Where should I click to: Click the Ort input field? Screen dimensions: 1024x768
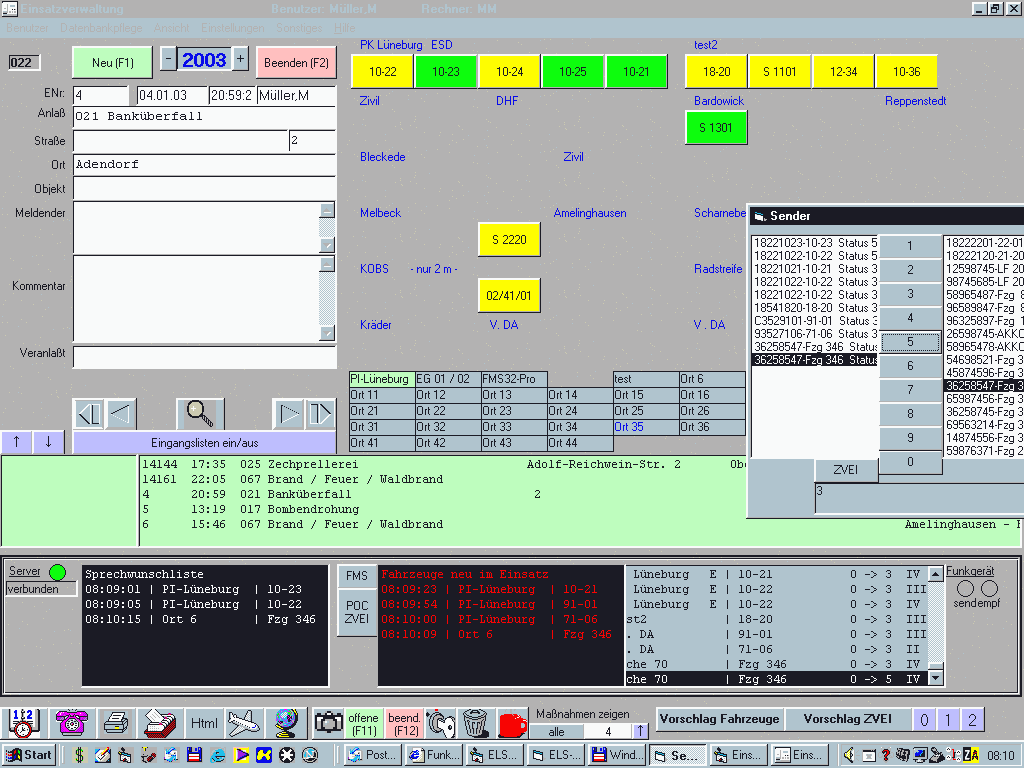[x=204, y=164]
